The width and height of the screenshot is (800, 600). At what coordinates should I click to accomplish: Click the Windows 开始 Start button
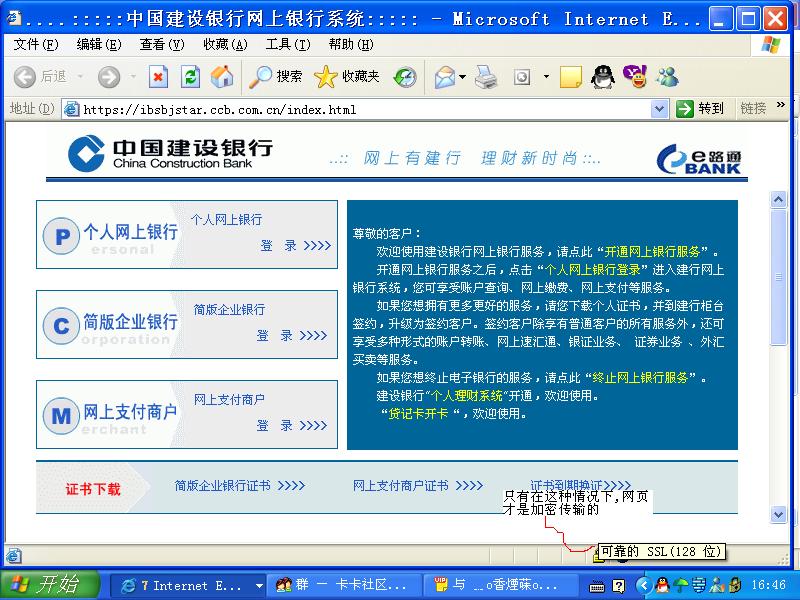(x=50, y=585)
